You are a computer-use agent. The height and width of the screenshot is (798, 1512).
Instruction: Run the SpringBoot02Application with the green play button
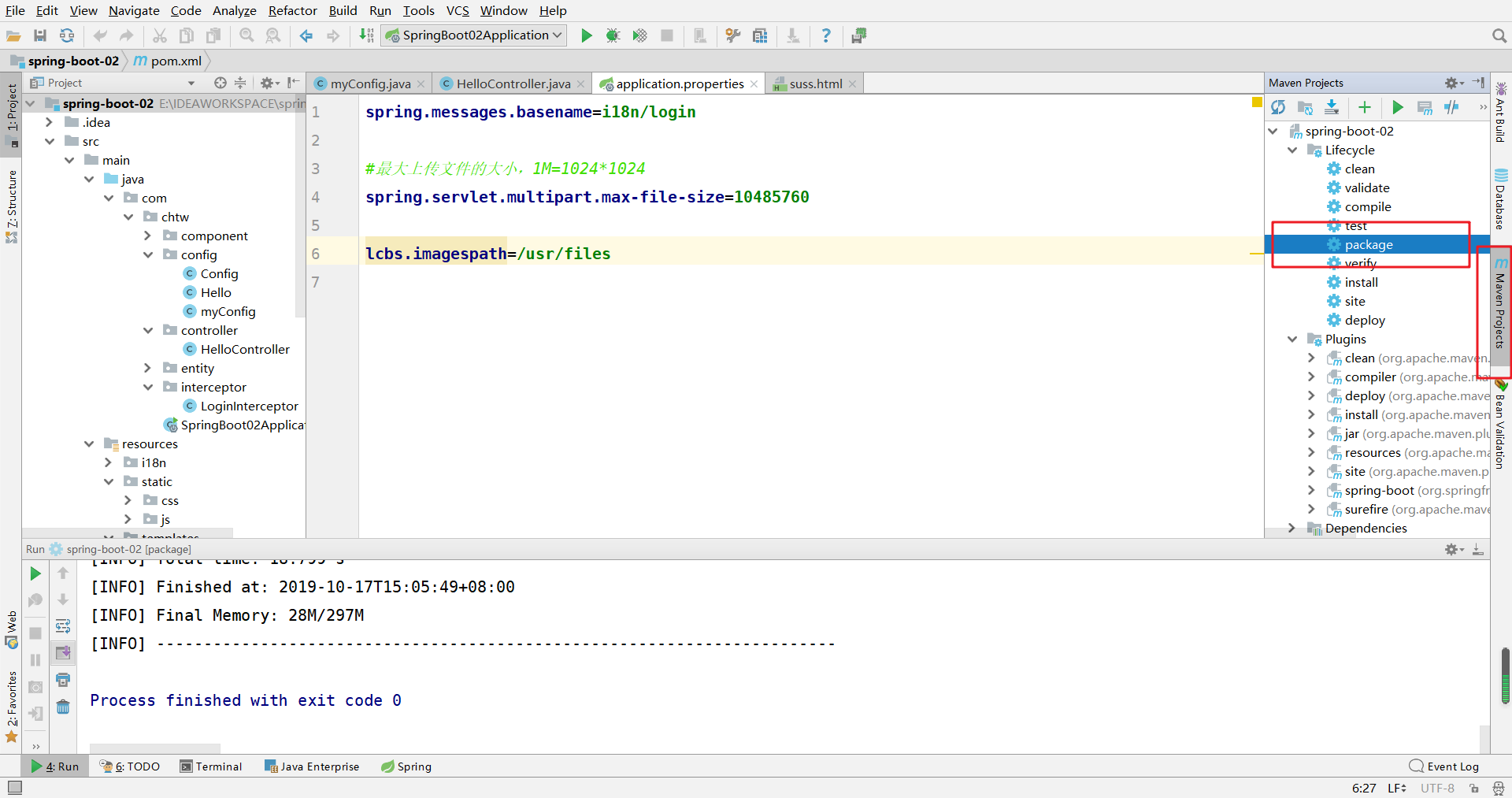[x=586, y=35]
